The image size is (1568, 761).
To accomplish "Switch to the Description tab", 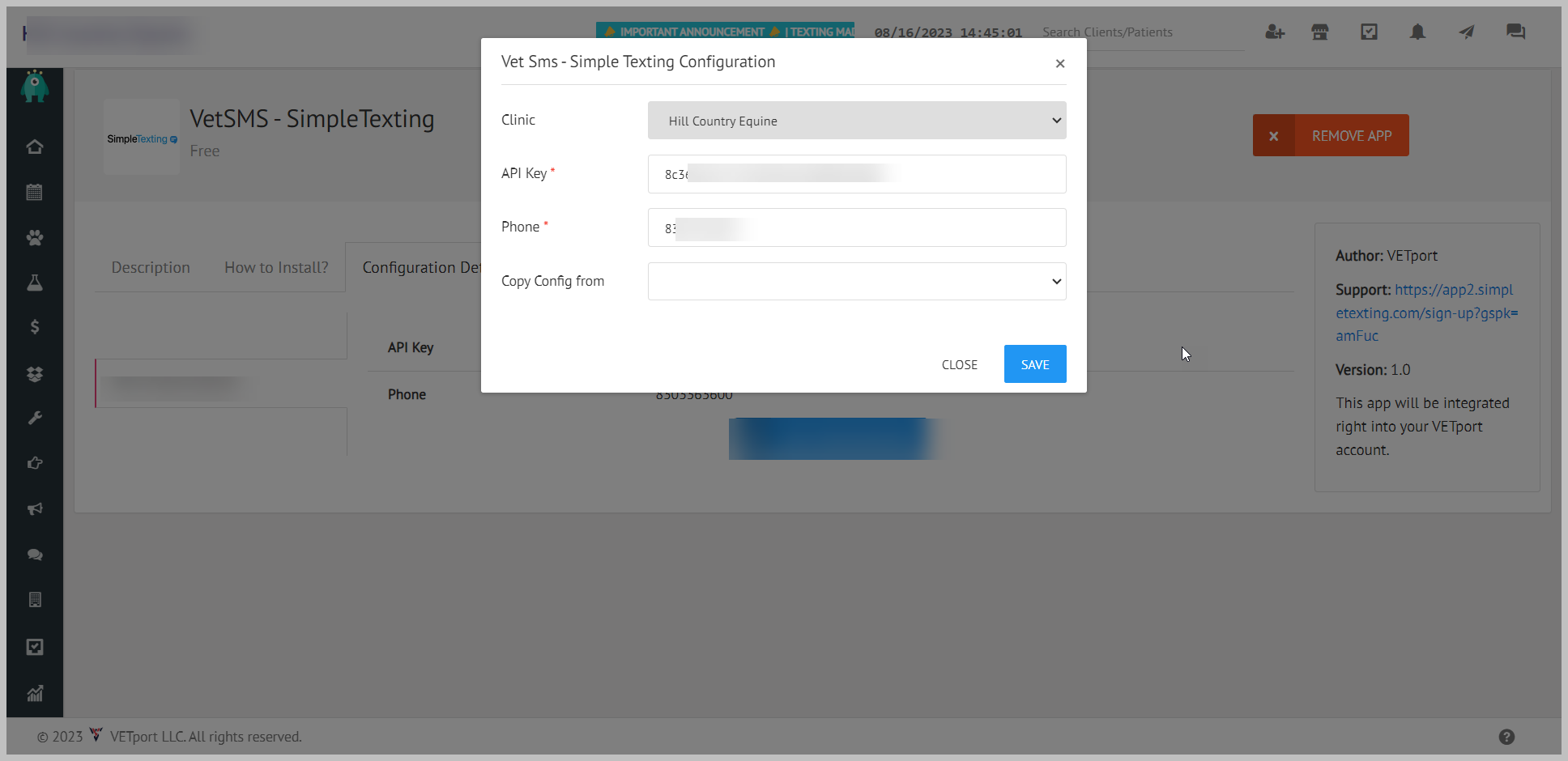I will coord(151,267).
